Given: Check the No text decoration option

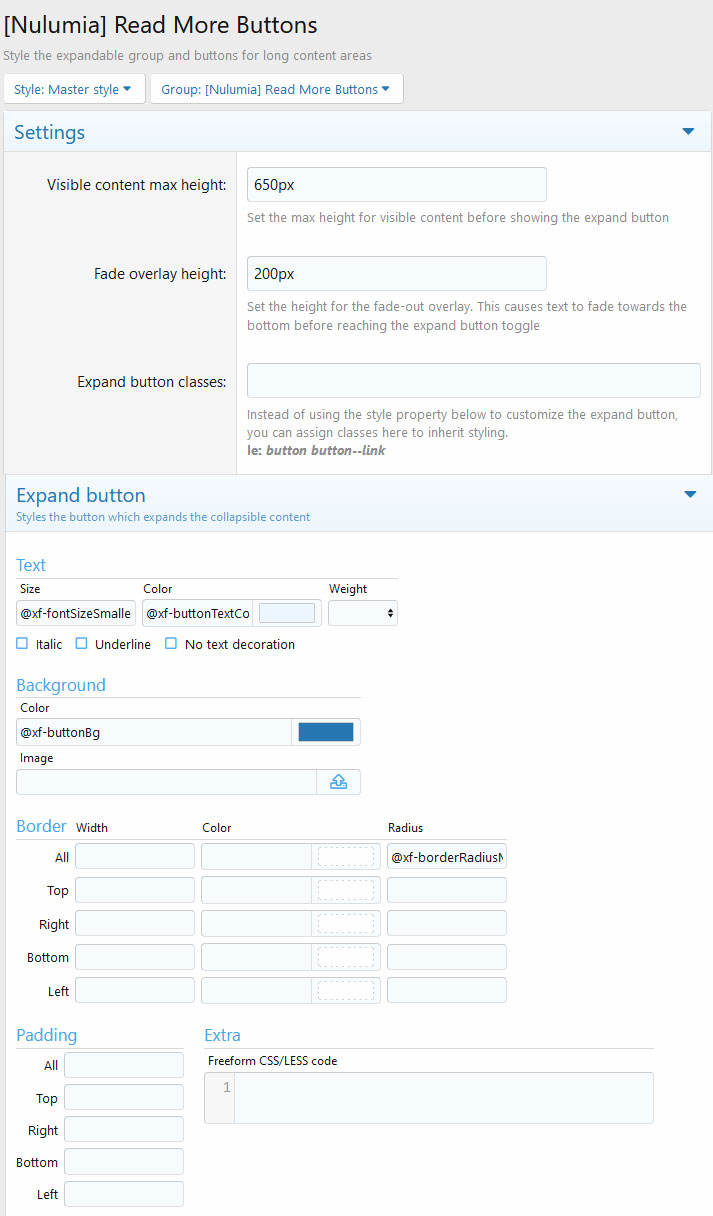Looking at the screenshot, I should tap(171, 644).
